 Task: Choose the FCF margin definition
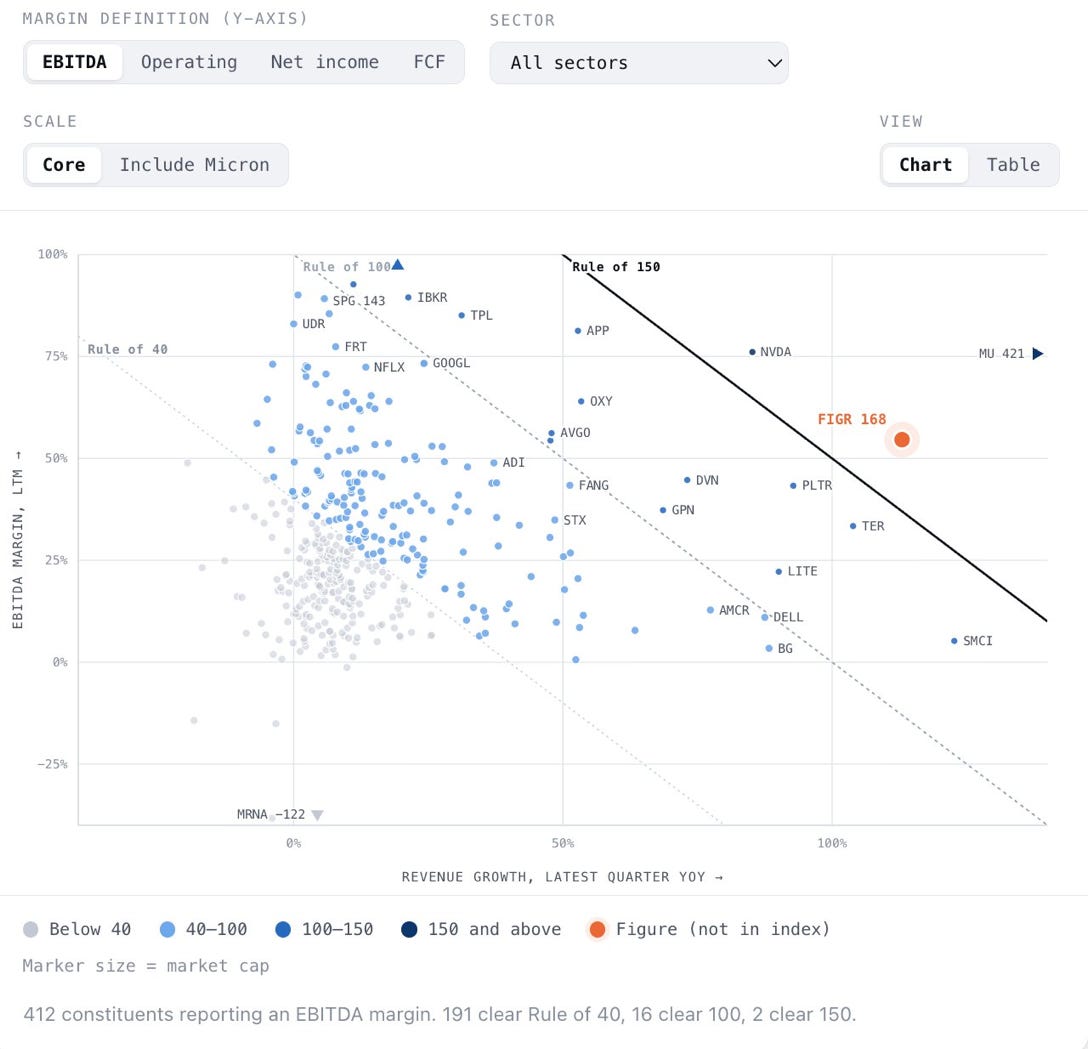click(x=429, y=62)
